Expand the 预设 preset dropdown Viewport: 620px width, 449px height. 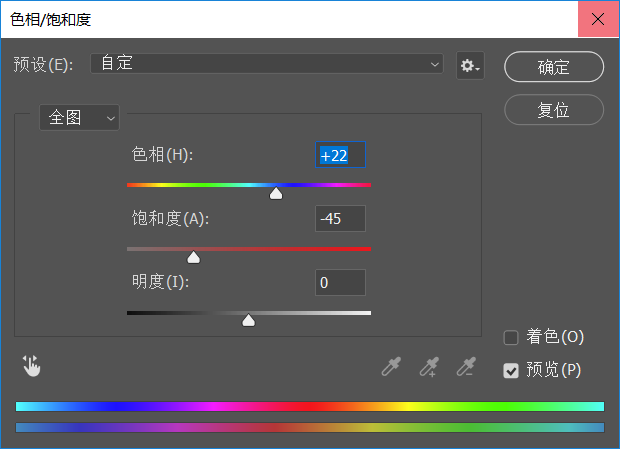(x=267, y=64)
